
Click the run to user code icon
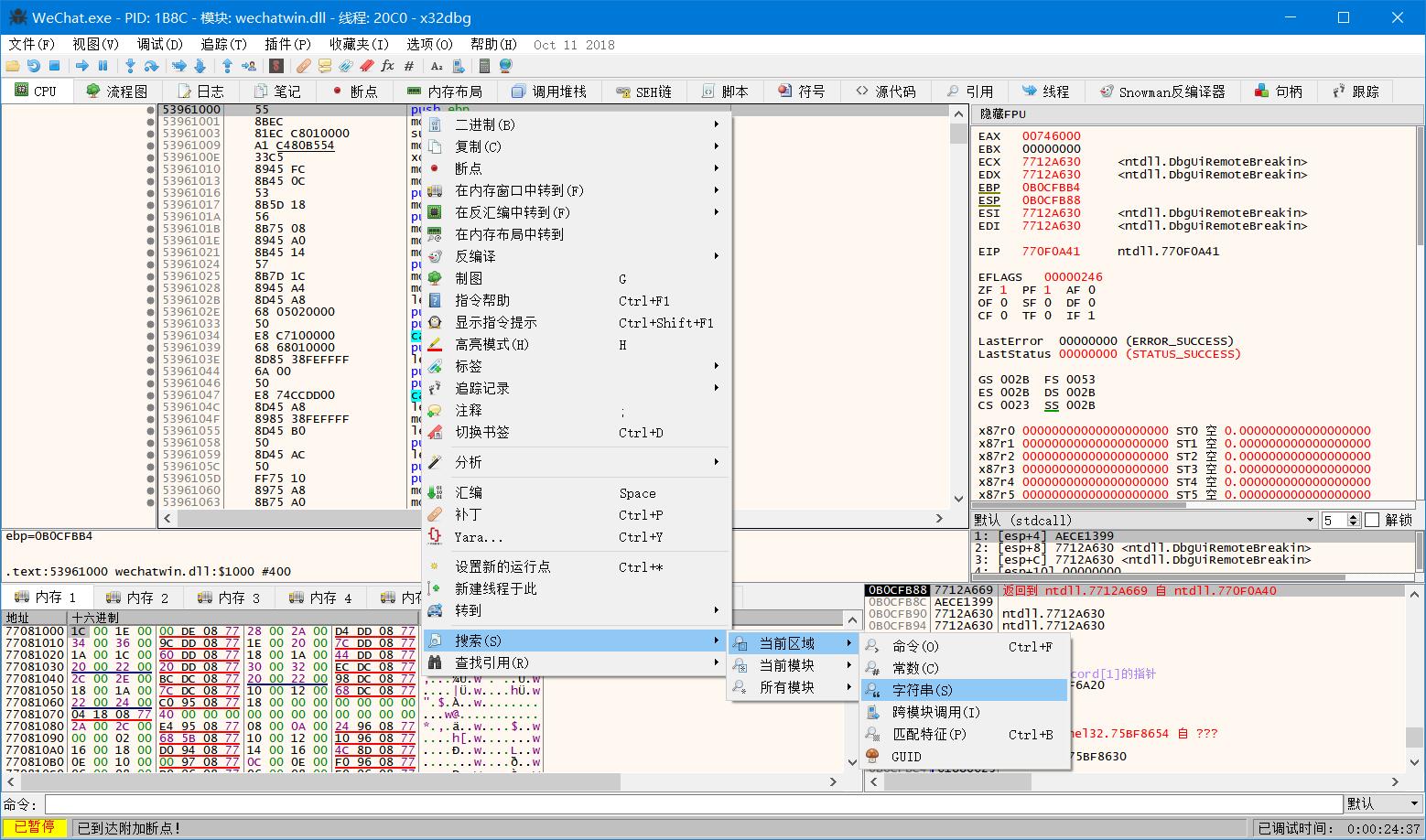tap(248, 66)
